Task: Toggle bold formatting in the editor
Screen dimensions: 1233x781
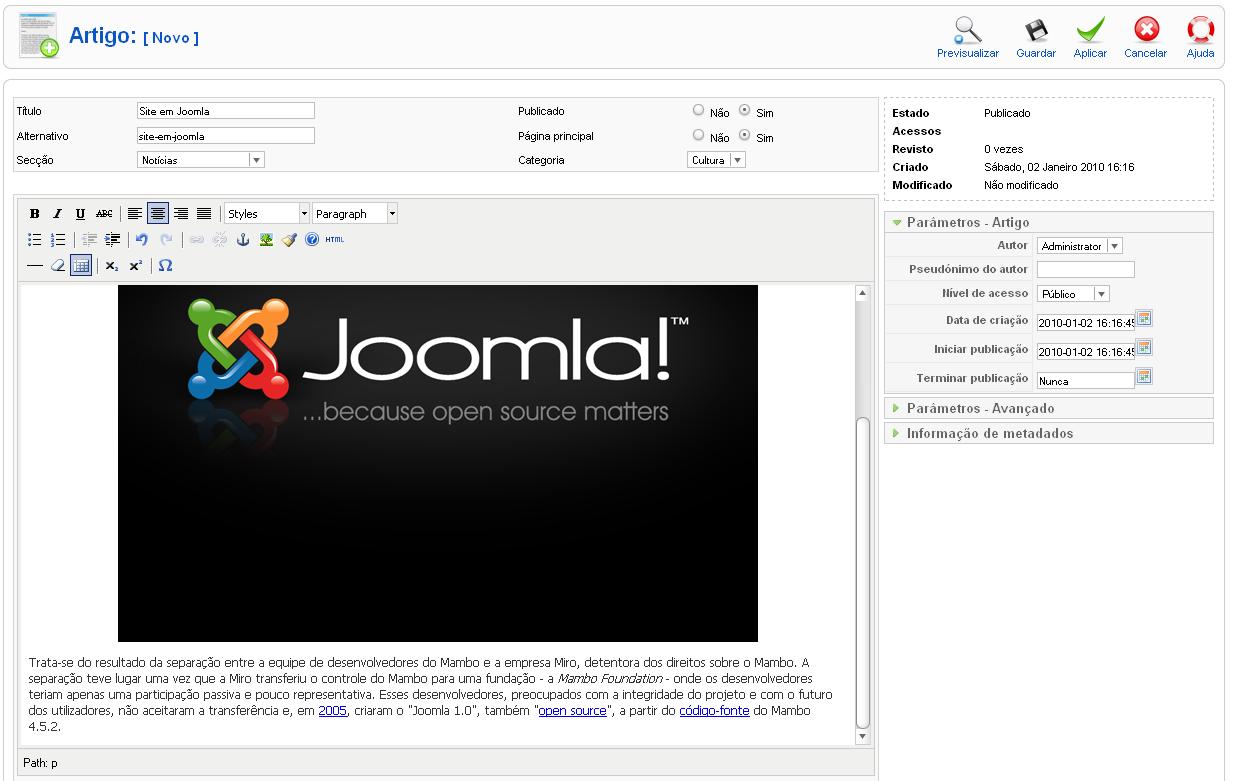Action: pyautogui.click(x=35, y=214)
